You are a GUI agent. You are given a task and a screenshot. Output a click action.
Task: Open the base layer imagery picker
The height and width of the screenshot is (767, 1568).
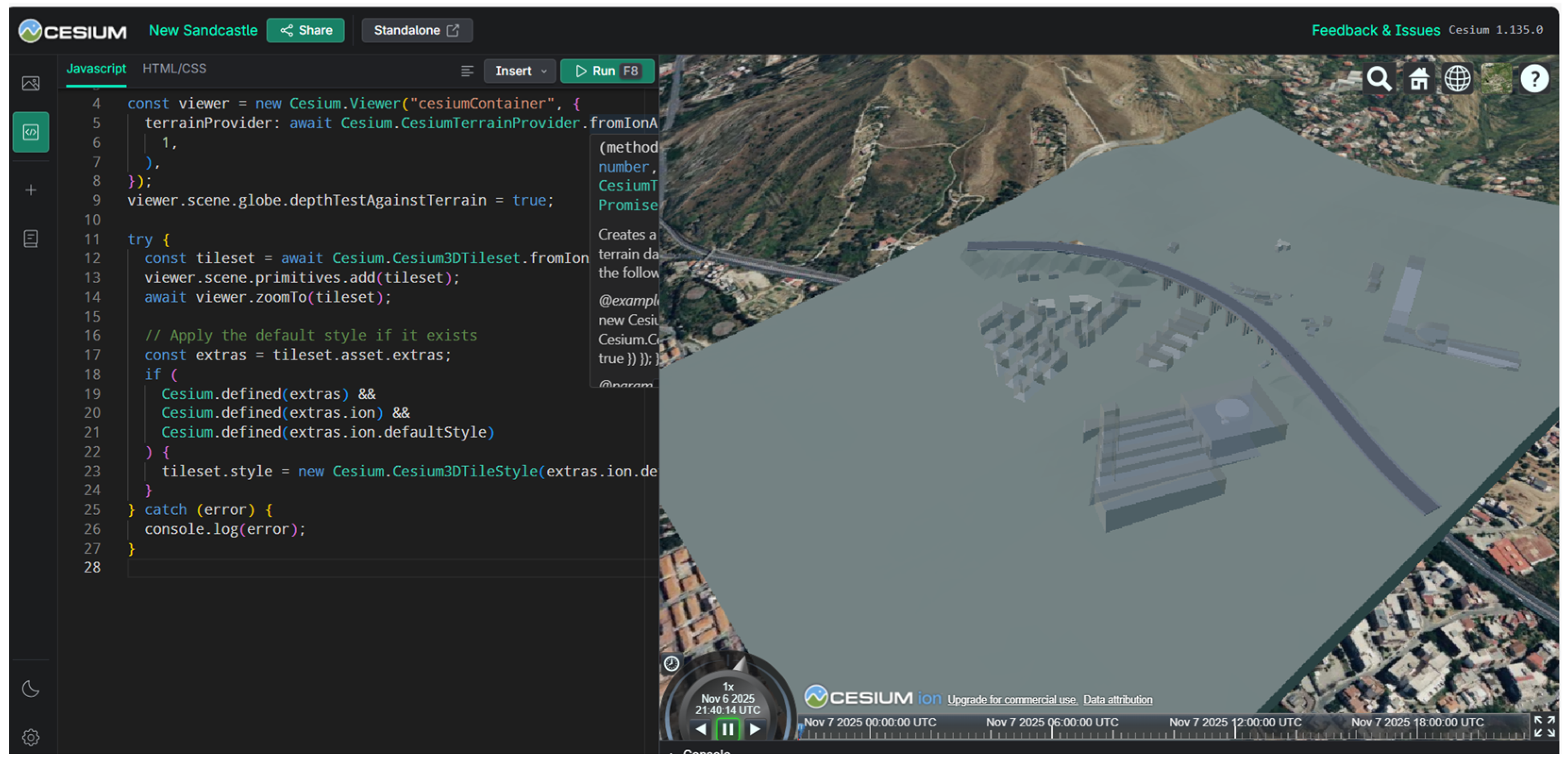1496,79
